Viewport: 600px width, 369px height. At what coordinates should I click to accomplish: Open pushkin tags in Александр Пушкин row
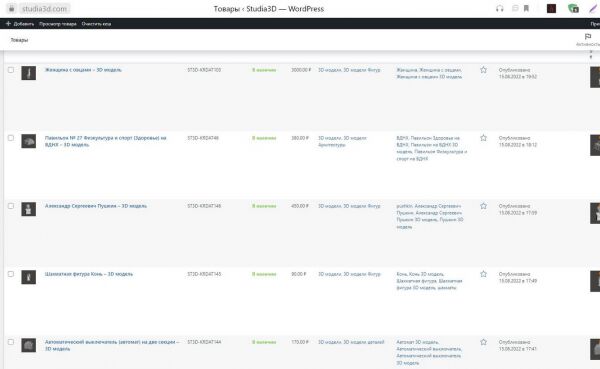click(x=430, y=216)
